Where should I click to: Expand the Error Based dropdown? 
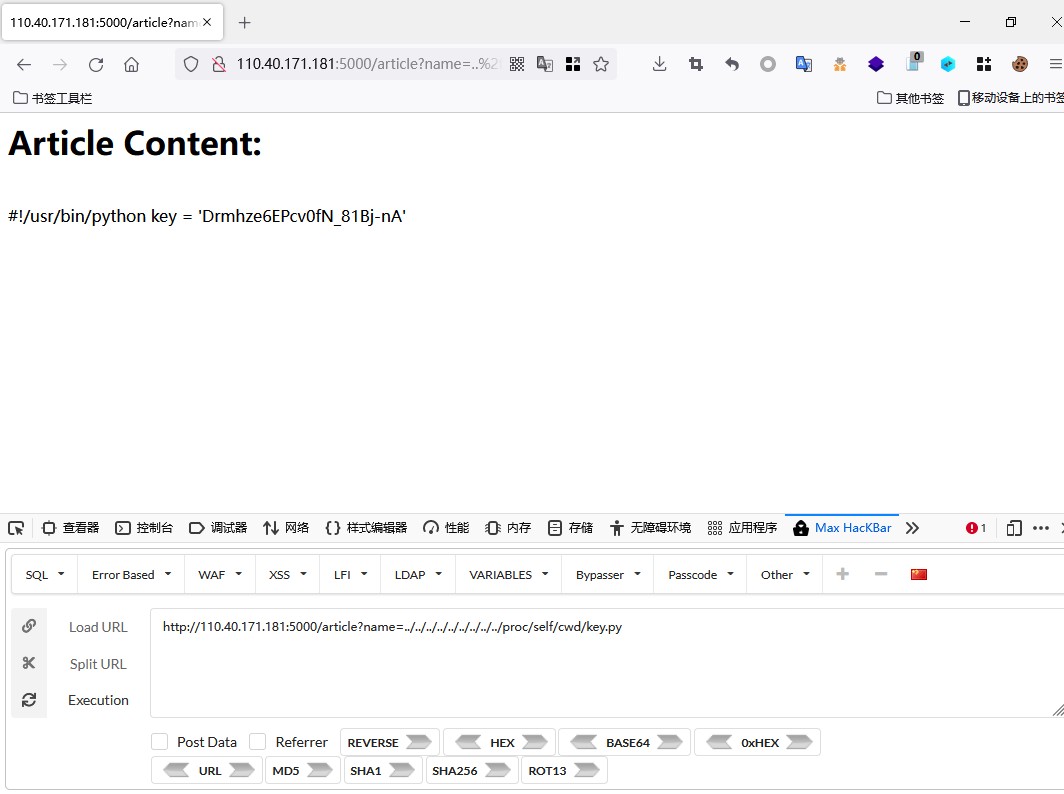[132, 575]
